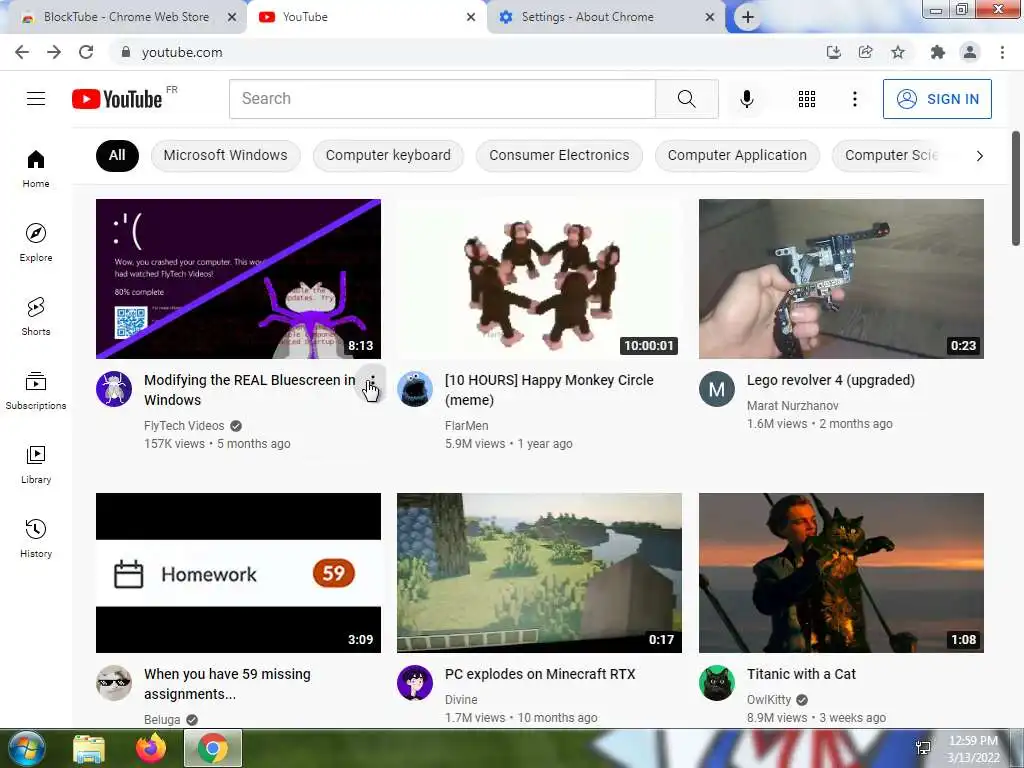Click the Lego revolver thumbnail

(841, 279)
